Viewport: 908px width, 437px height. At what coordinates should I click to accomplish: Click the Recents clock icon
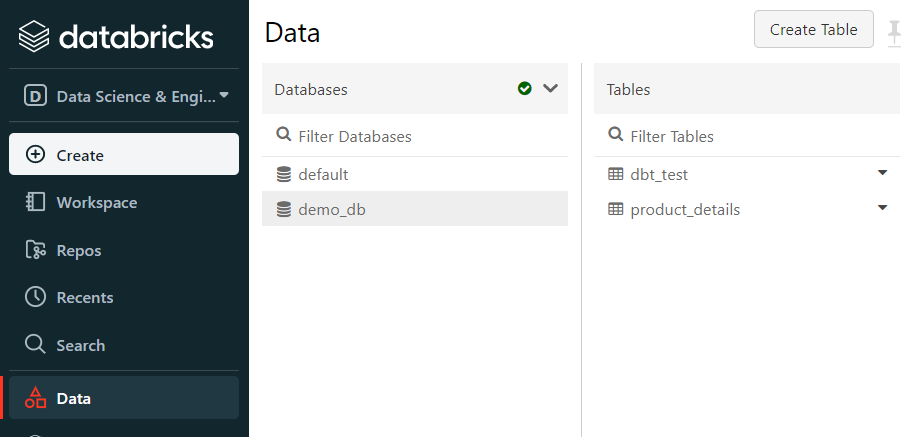pos(35,297)
